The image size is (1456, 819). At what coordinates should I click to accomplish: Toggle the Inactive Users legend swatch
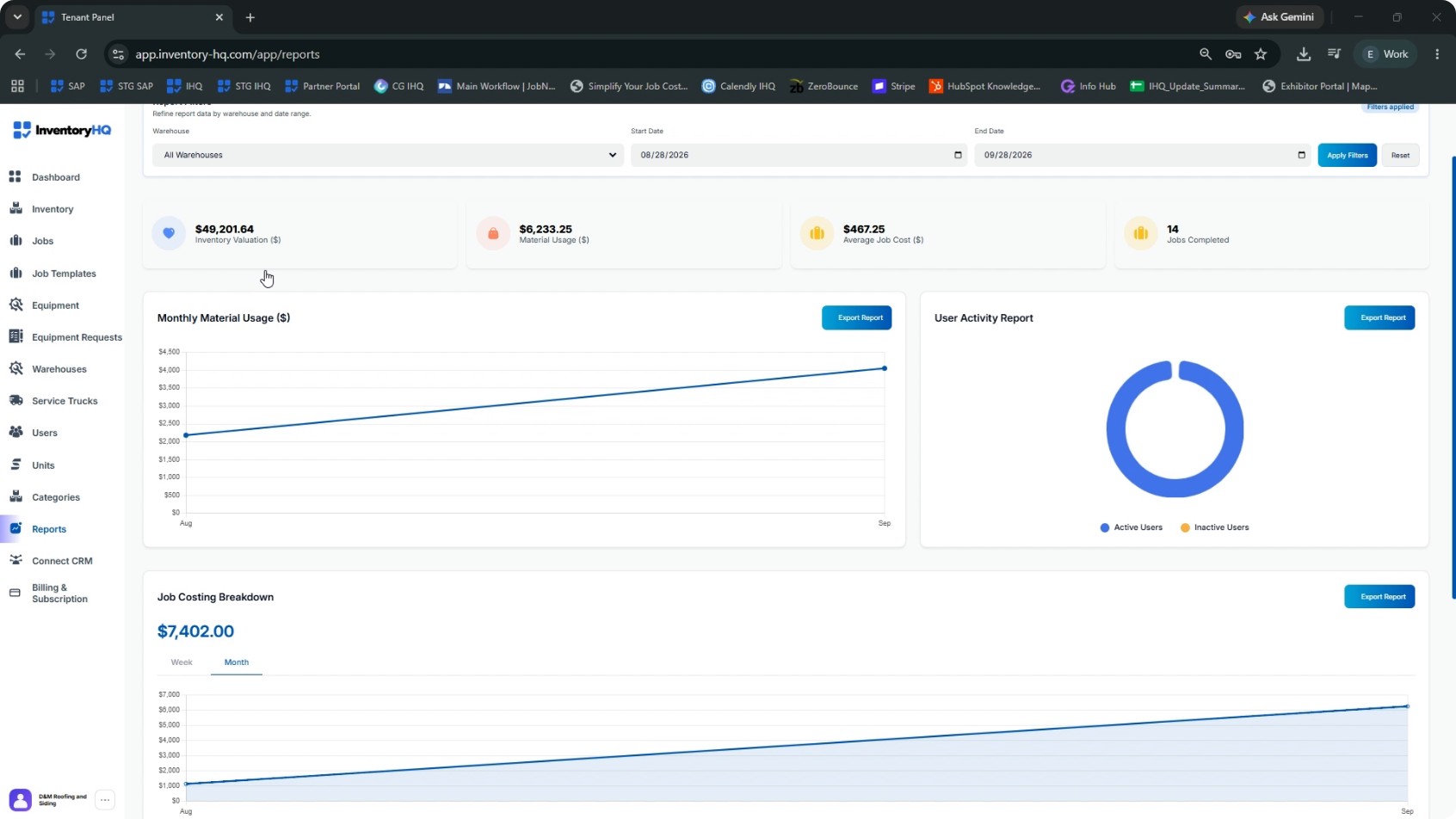click(1185, 527)
